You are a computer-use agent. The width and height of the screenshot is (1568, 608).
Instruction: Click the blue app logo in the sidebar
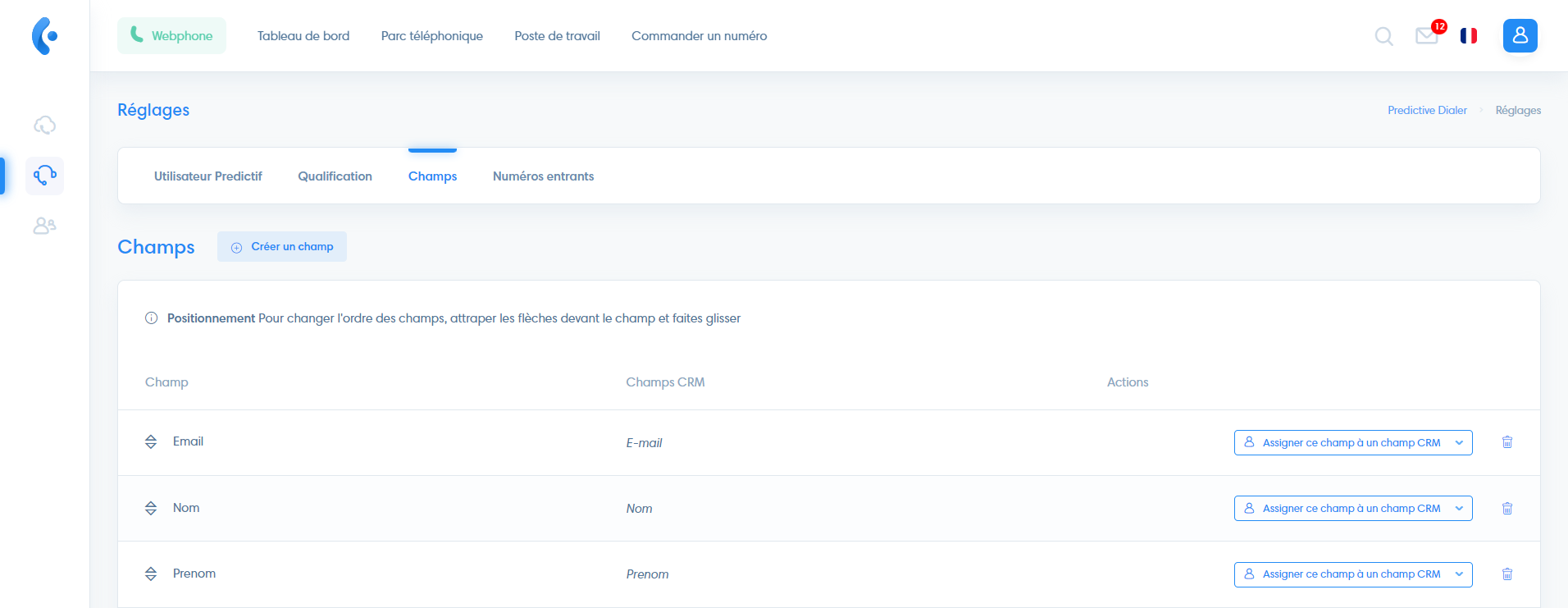tap(44, 36)
